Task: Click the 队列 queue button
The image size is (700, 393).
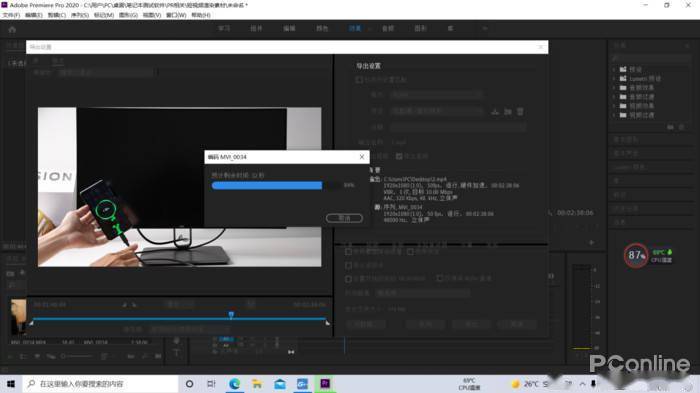Action: [x=425, y=324]
